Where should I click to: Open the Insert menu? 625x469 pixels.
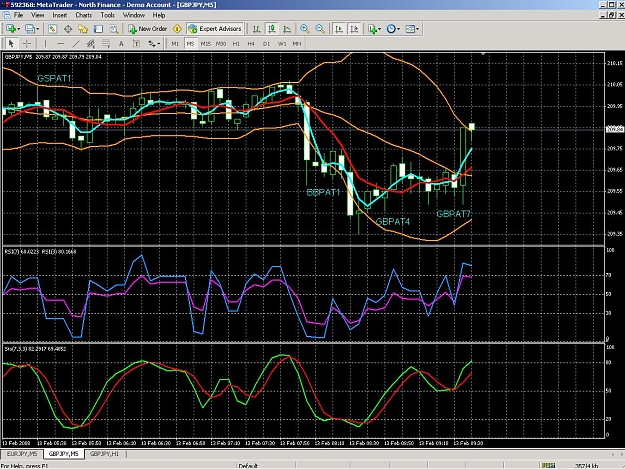60,15
